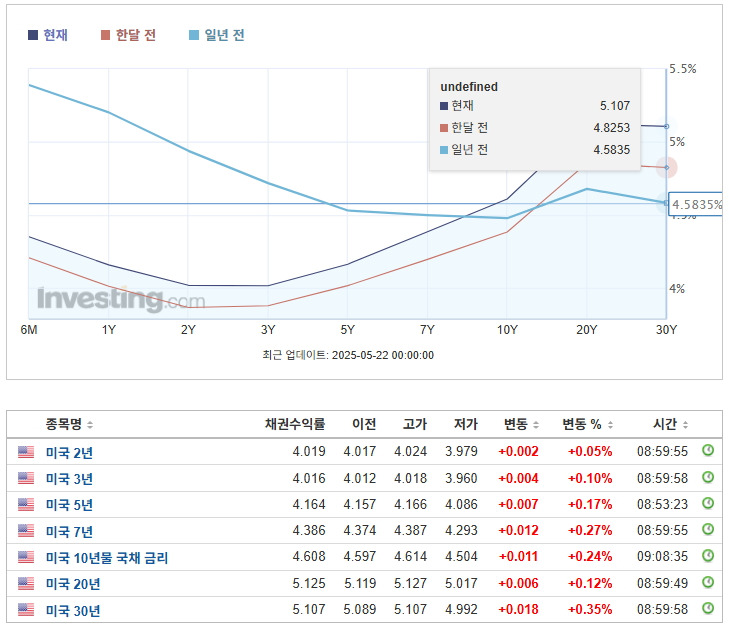
Task: Click the 6M axis label on chart
Action: click(29, 330)
